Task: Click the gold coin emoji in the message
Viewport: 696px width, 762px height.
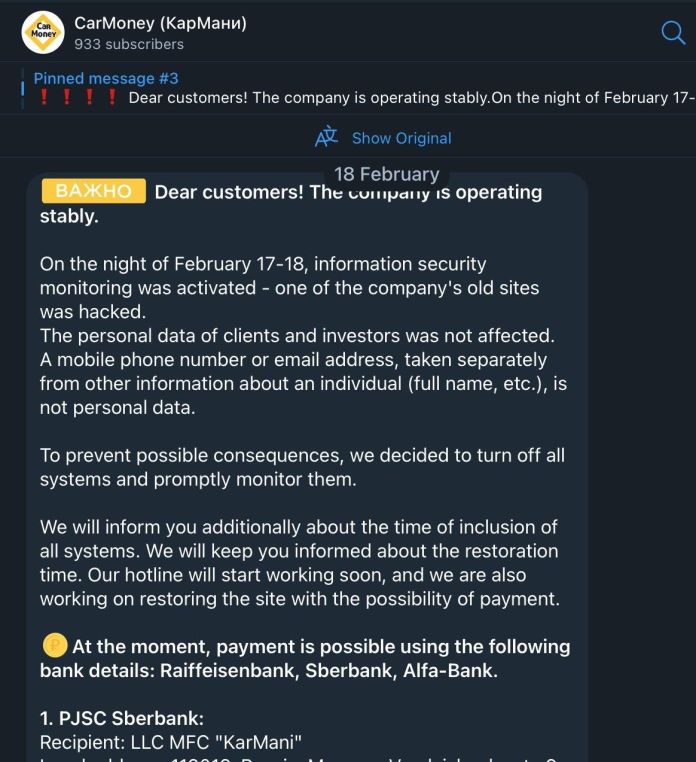Action: pyautogui.click(x=54, y=646)
